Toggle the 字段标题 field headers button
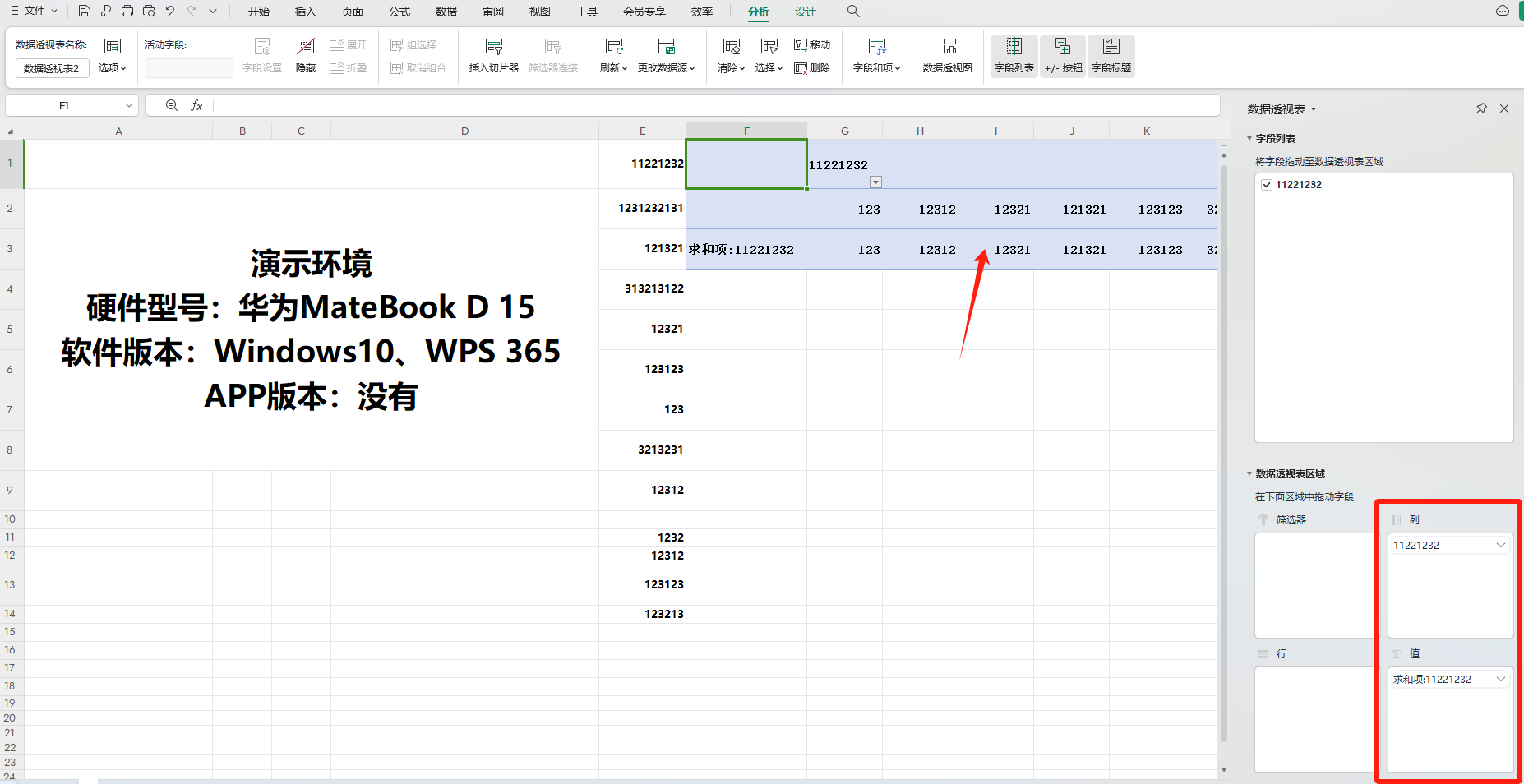The width and height of the screenshot is (1524, 784). 1111,56
